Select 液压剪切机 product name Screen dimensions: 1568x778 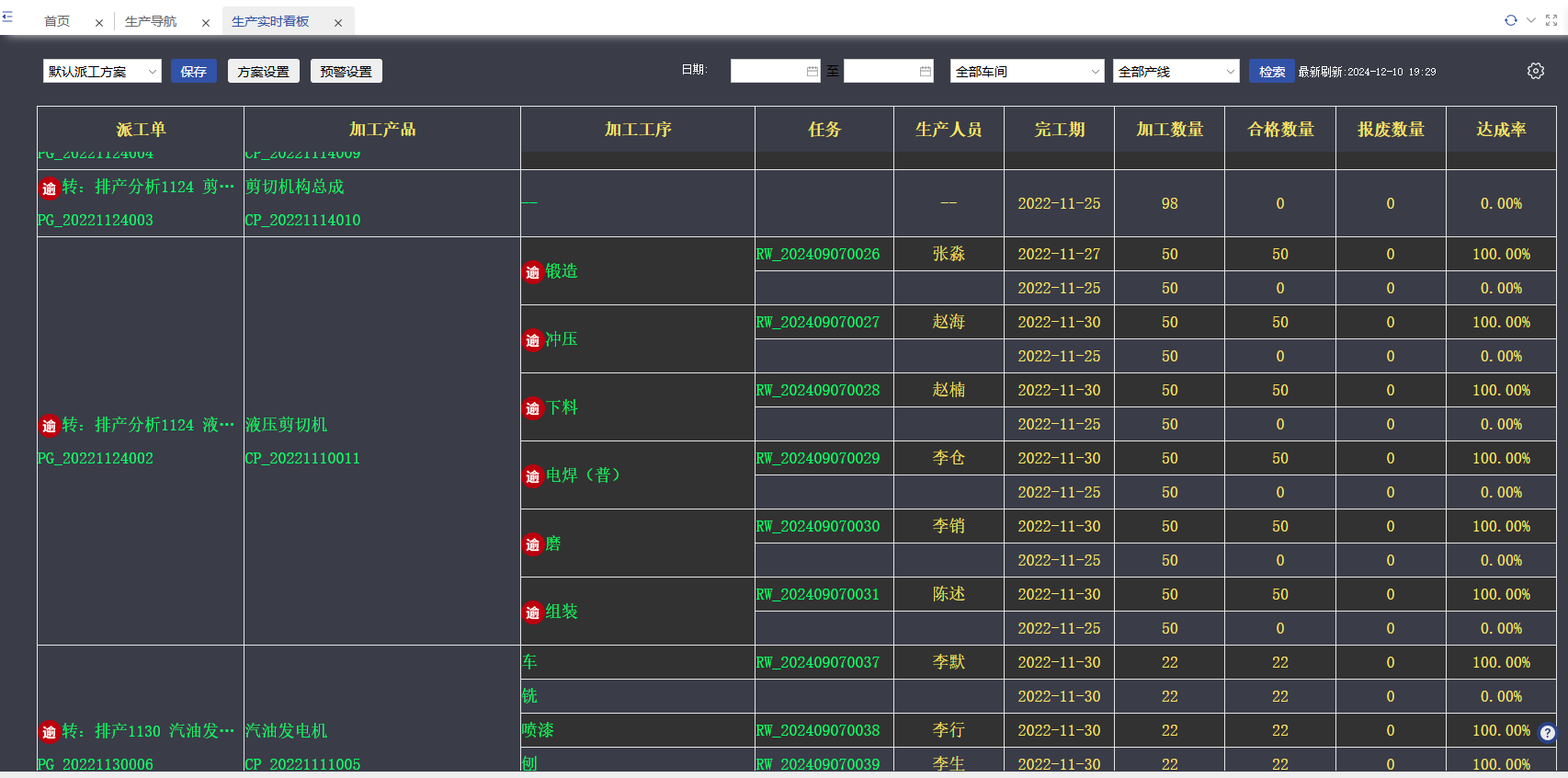click(x=287, y=425)
